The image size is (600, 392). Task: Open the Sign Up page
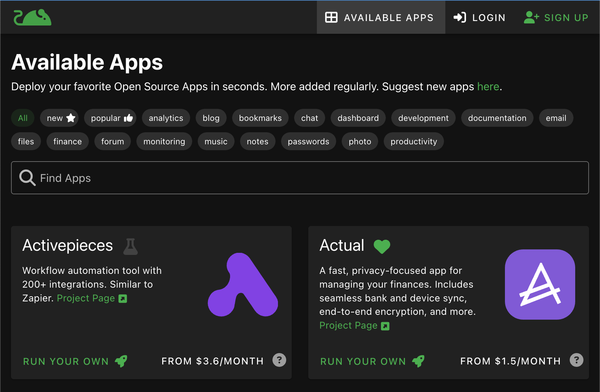[556, 18]
